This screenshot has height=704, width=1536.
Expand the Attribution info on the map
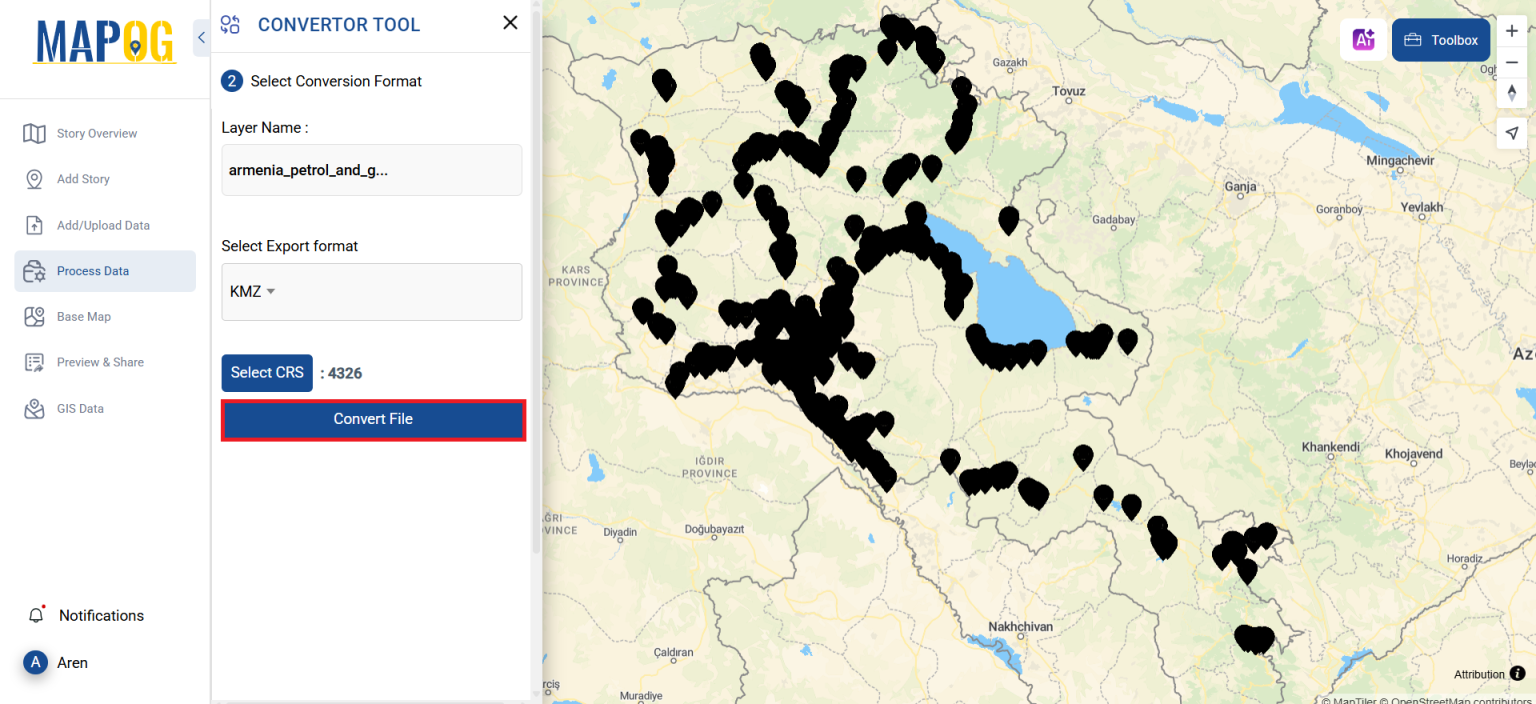click(1517, 674)
